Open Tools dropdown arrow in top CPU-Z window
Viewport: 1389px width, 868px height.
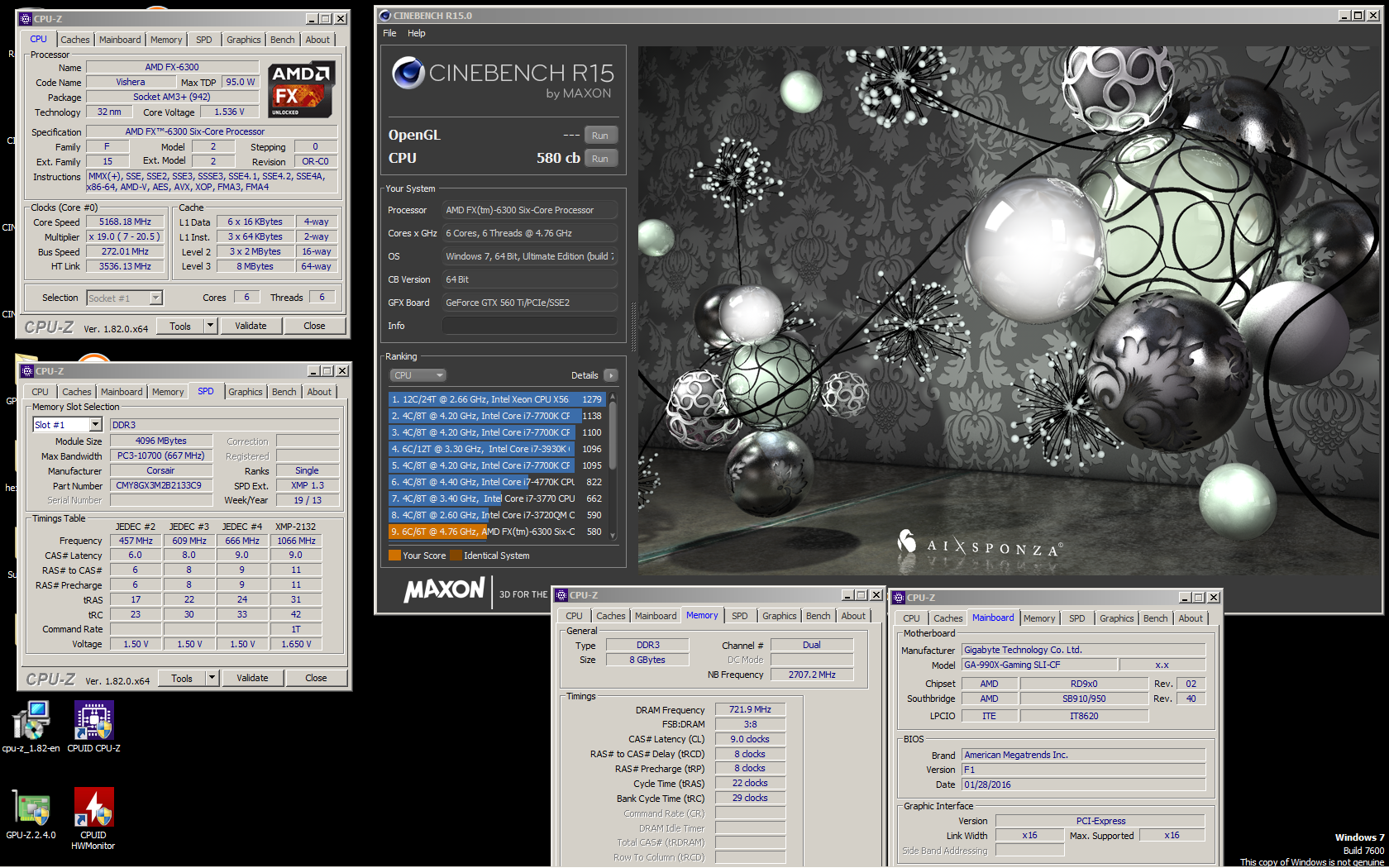(211, 326)
